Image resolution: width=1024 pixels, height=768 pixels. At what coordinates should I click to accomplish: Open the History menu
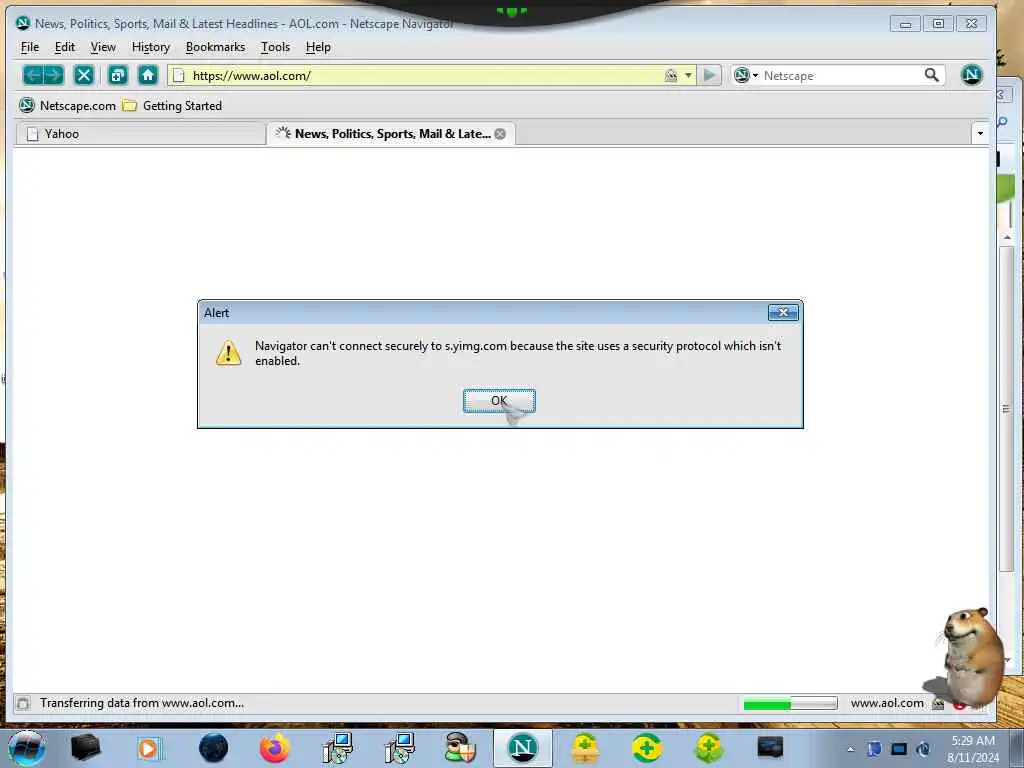tap(151, 47)
